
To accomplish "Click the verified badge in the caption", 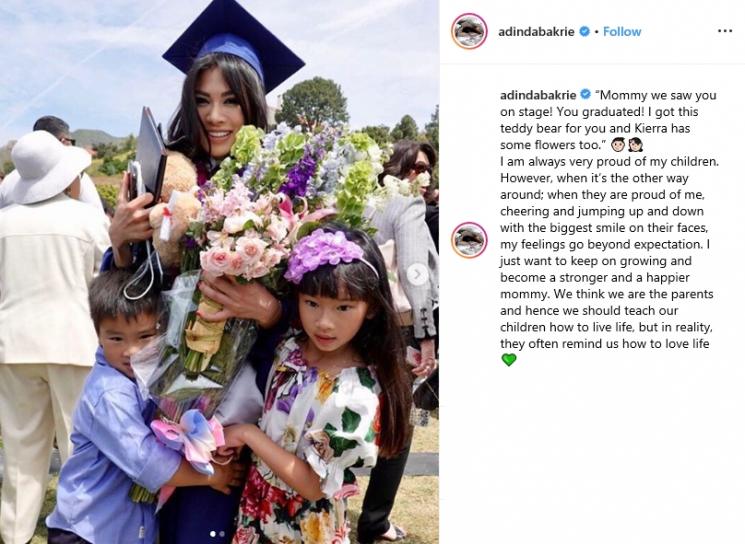I will click(585, 95).
